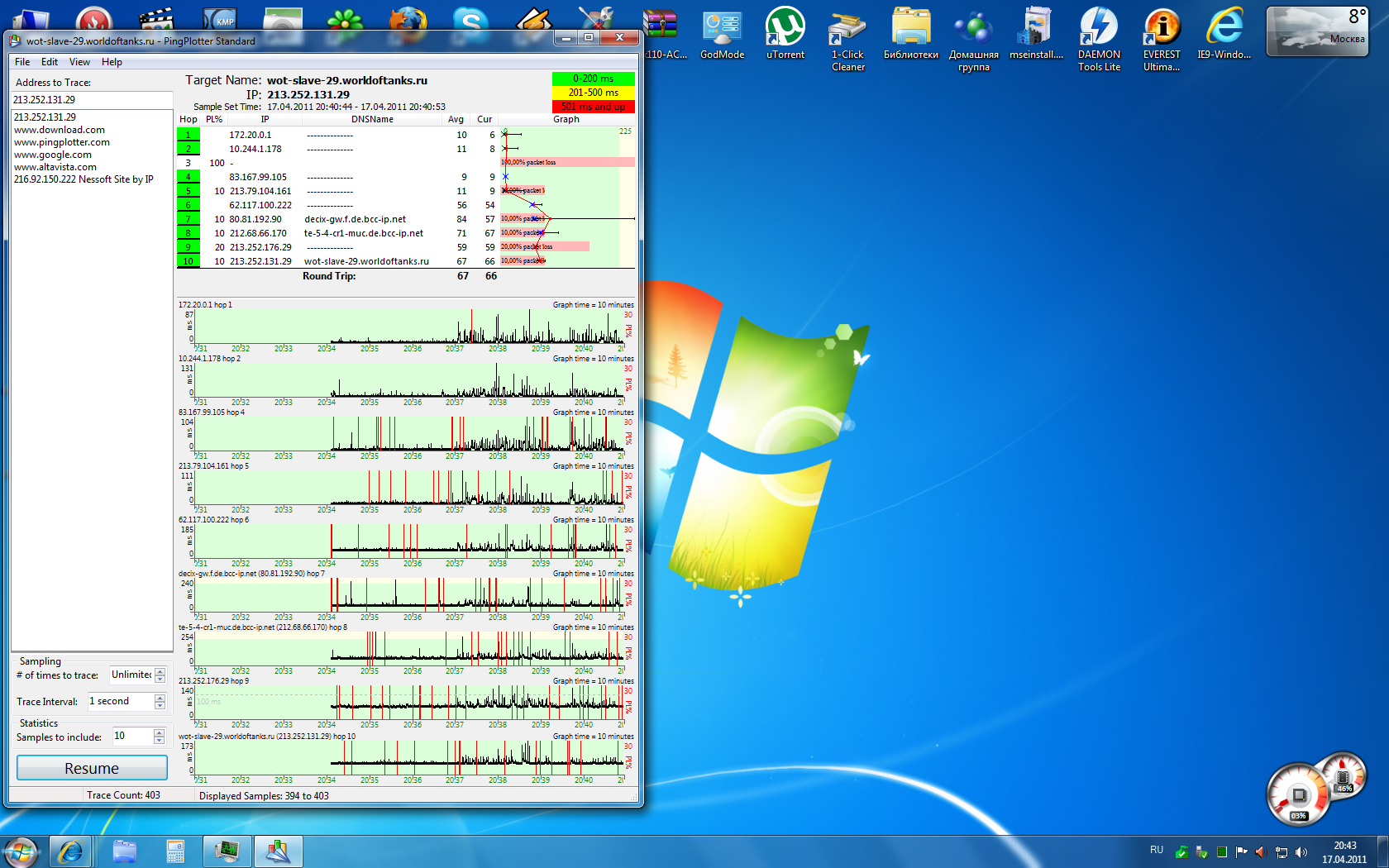Open the mseinstall desktop icon
Image resolution: width=1389 pixels, height=868 pixels.
pyautogui.click(x=1037, y=33)
